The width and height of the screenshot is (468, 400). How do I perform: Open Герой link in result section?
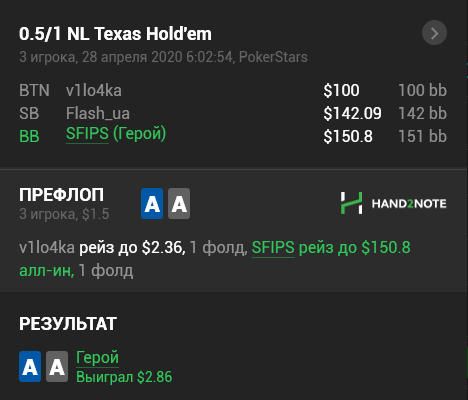97,358
